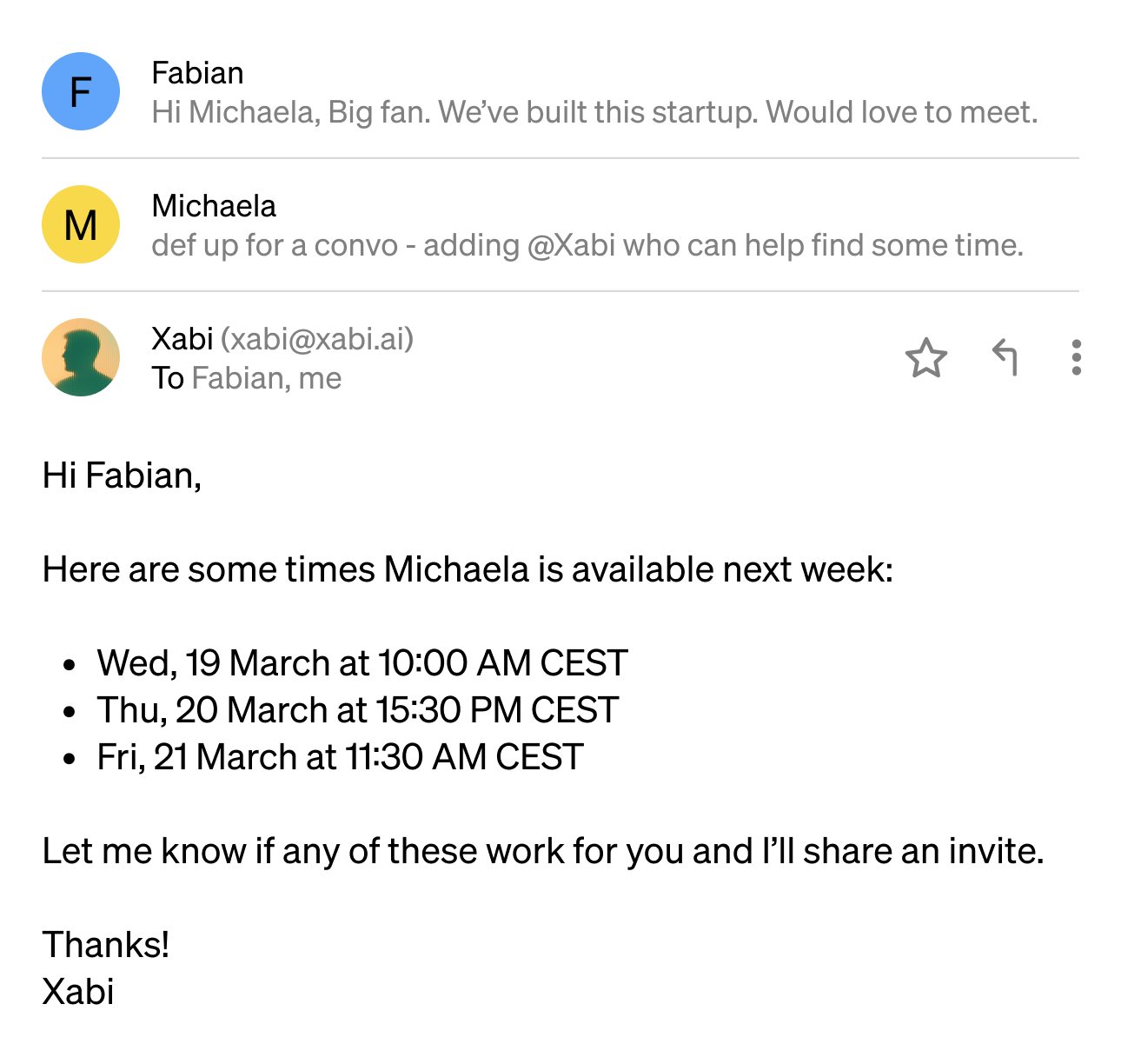The width and height of the screenshot is (1121, 1064).
Task: Click the sender name Michaela
Action: click(x=214, y=206)
